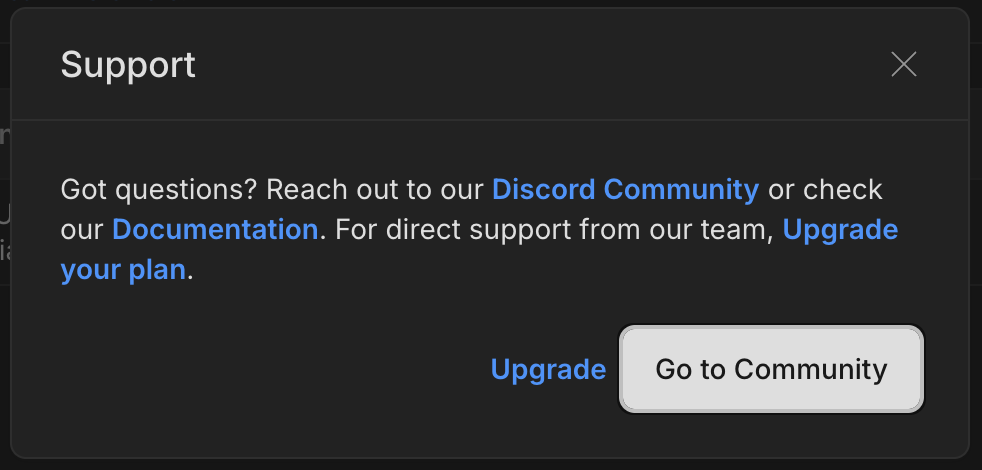Image resolution: width=982 pixels, height=470 pixels.
Task: Click the Go to Community button
Action: (771, 369)
